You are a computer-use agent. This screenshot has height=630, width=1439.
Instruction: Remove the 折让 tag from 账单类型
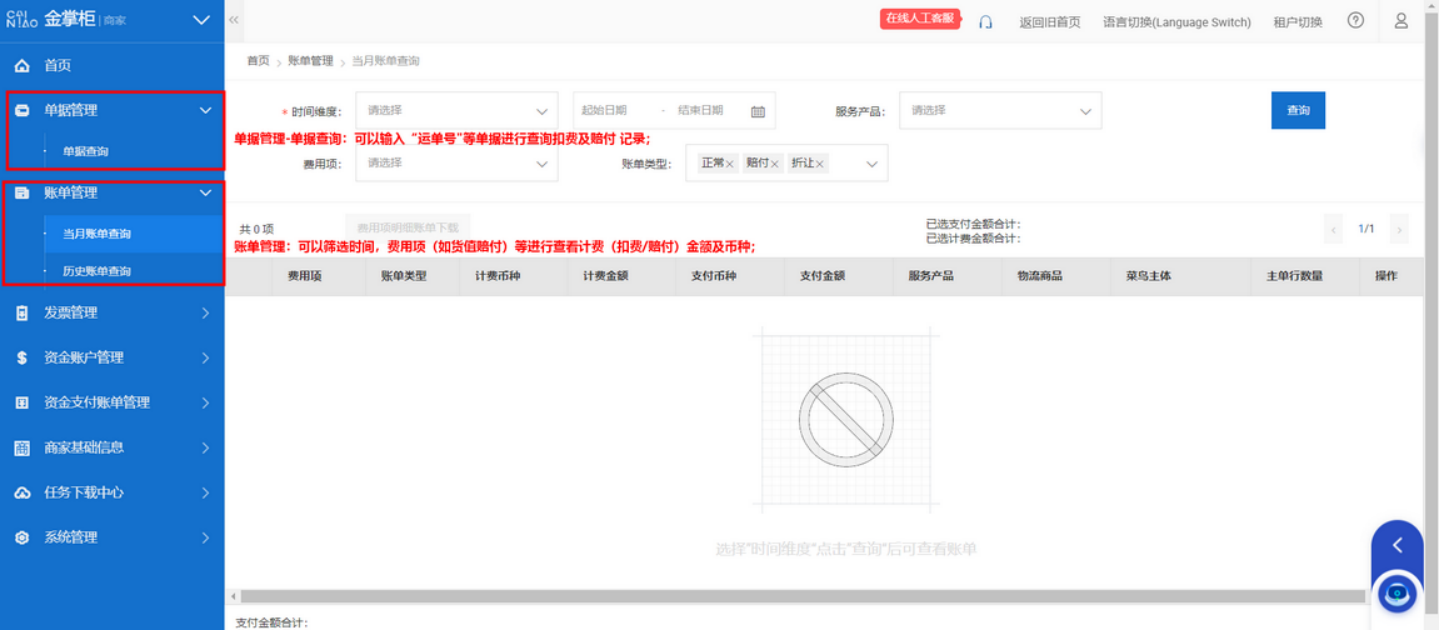tap(818, 162)
